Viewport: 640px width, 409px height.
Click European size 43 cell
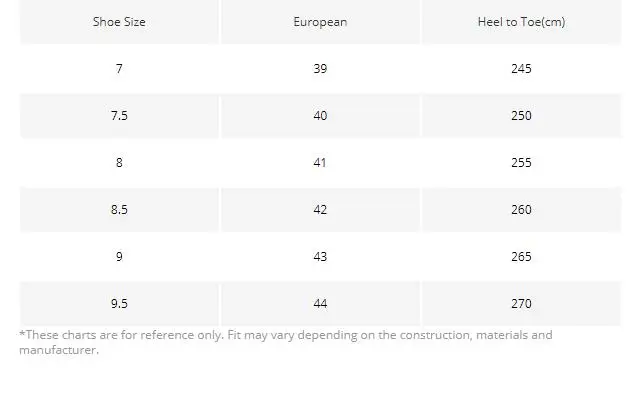(320, 257)
